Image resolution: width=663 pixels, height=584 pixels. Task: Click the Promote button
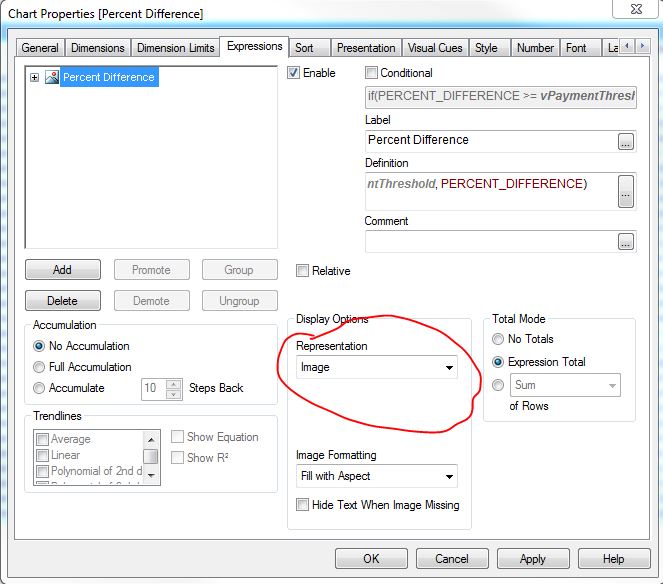(151, 270)
